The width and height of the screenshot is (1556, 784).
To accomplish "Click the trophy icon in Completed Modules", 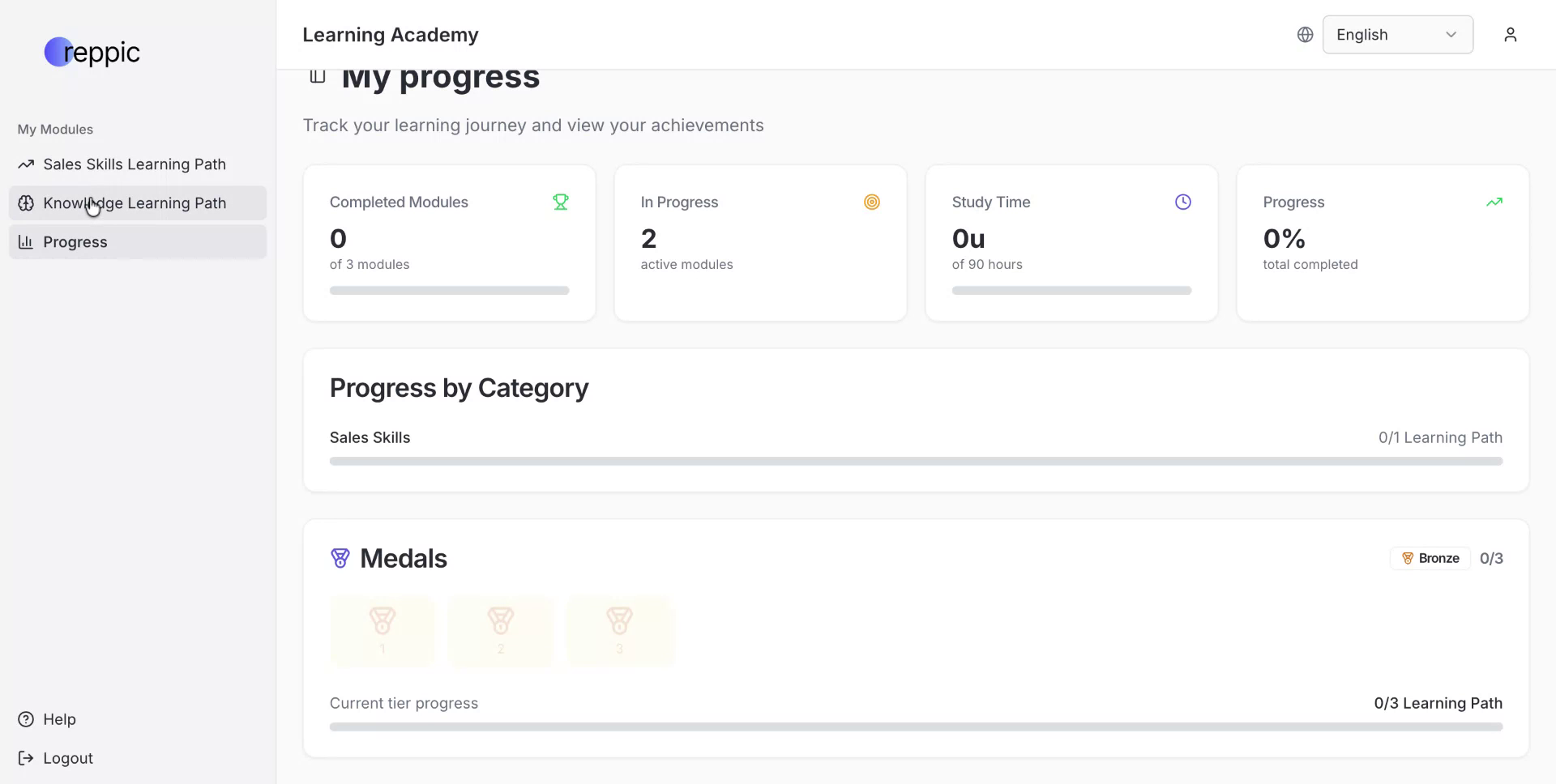I will (561, 202).
